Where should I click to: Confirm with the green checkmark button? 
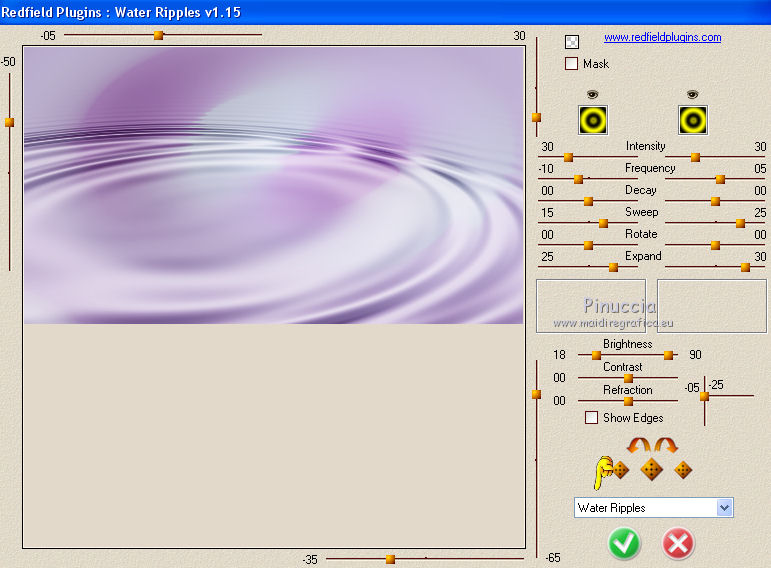pos(624,543)
